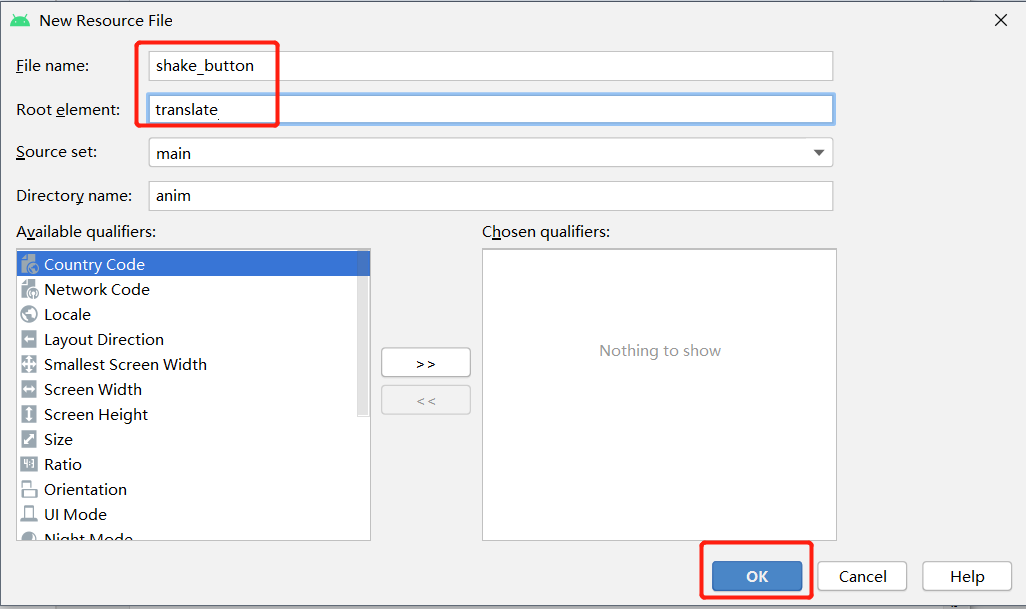Close the New Resource File dialog

point(1000,20)
